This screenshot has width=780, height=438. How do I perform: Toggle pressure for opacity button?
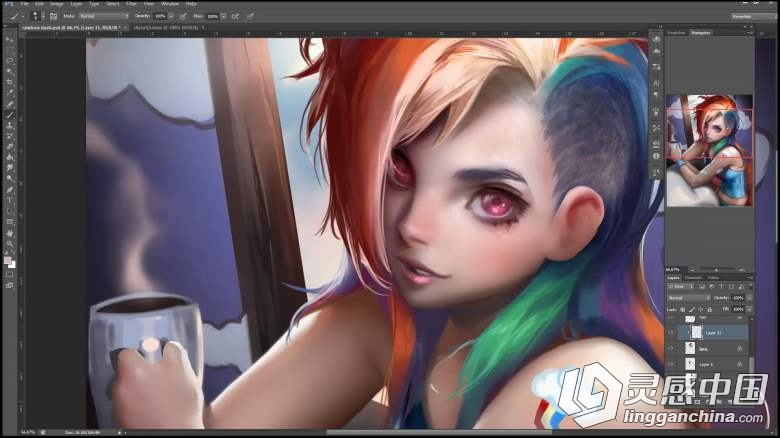[x=183, y=16]
